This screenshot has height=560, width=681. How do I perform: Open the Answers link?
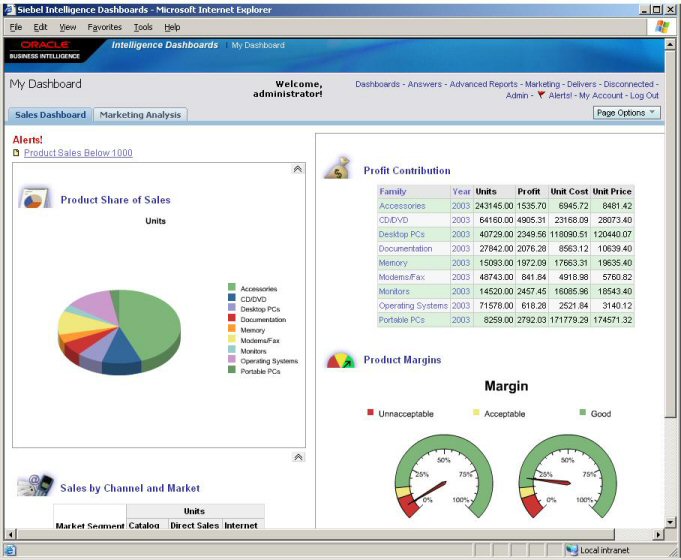[424, 84]
